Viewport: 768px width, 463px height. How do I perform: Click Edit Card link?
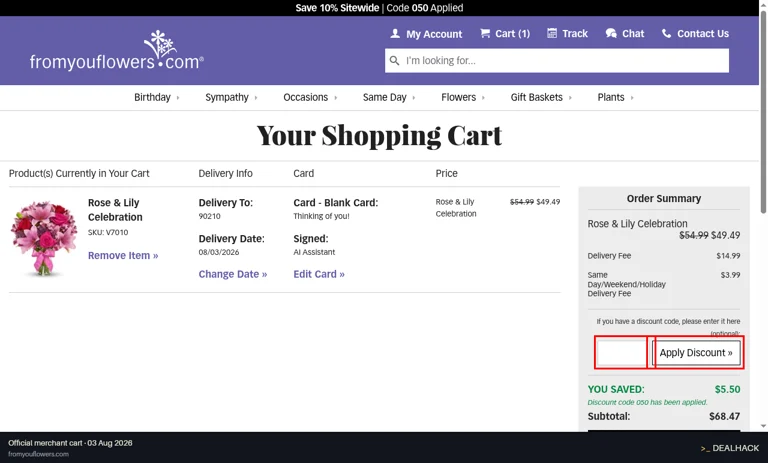point(319,274)
